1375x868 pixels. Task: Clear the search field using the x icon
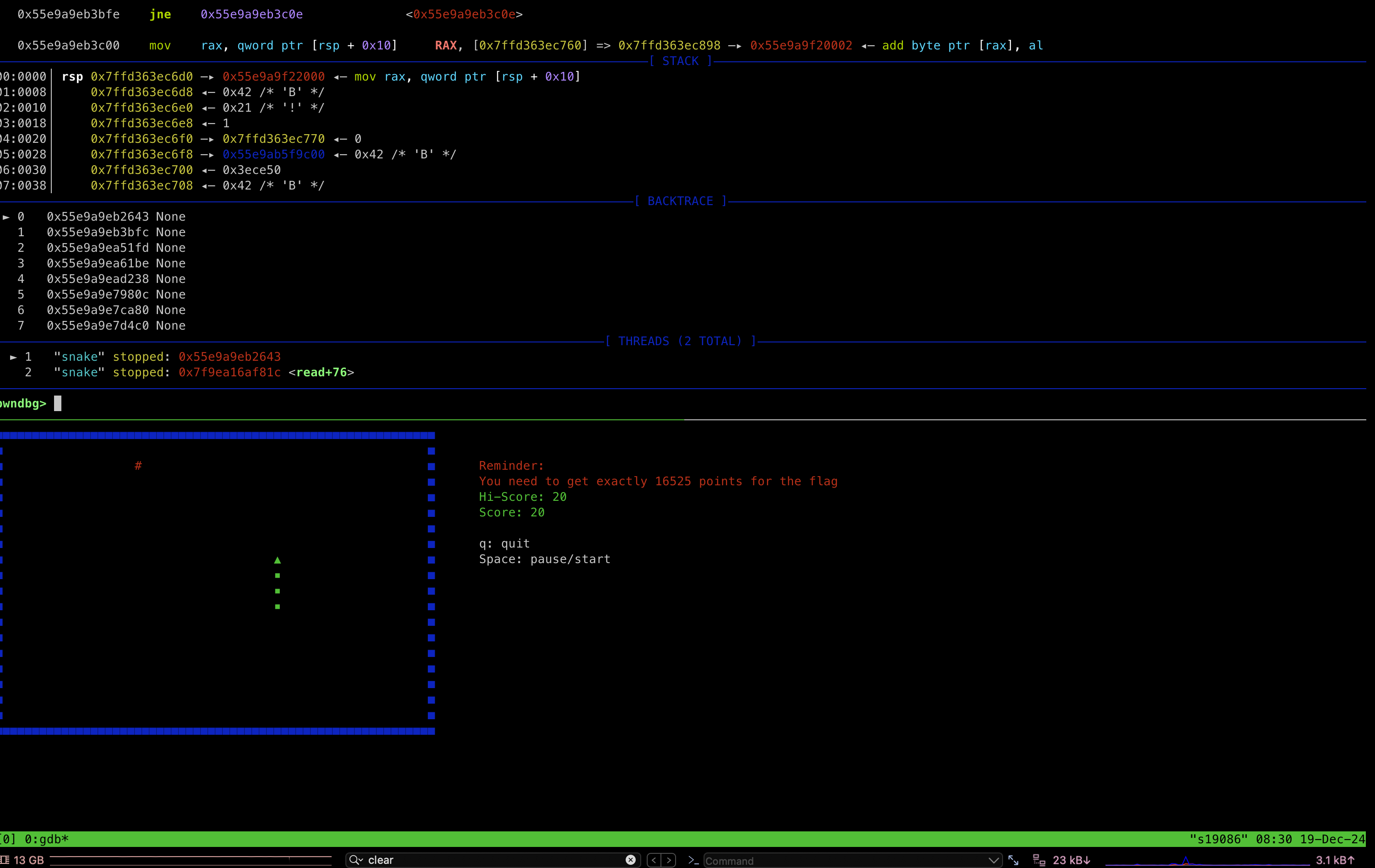[630, 860]
